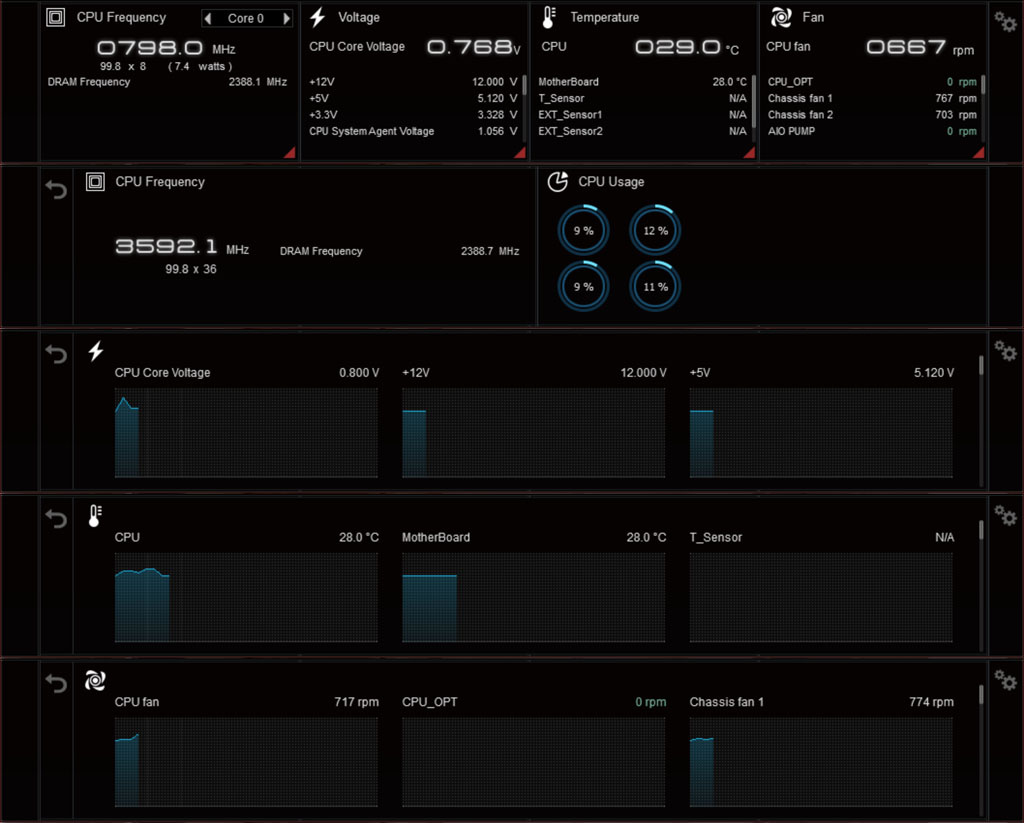Click the CPU fan 717 rpm graph
The width and height of the screenshot is (1024, 823).
(x=246, y=762)
